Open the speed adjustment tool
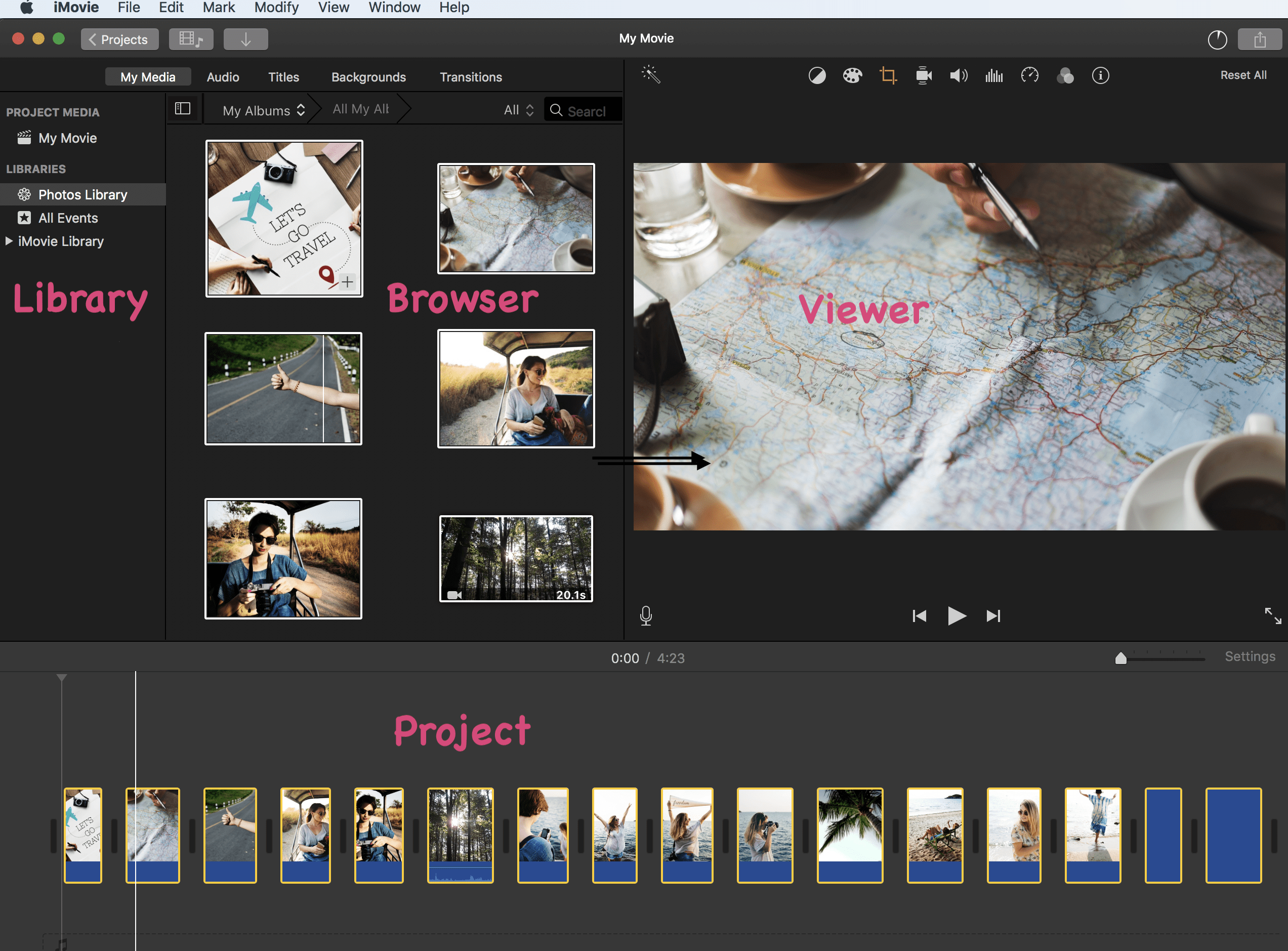The height and width of the screenshot is (951, 1288). click(1029, 75)
